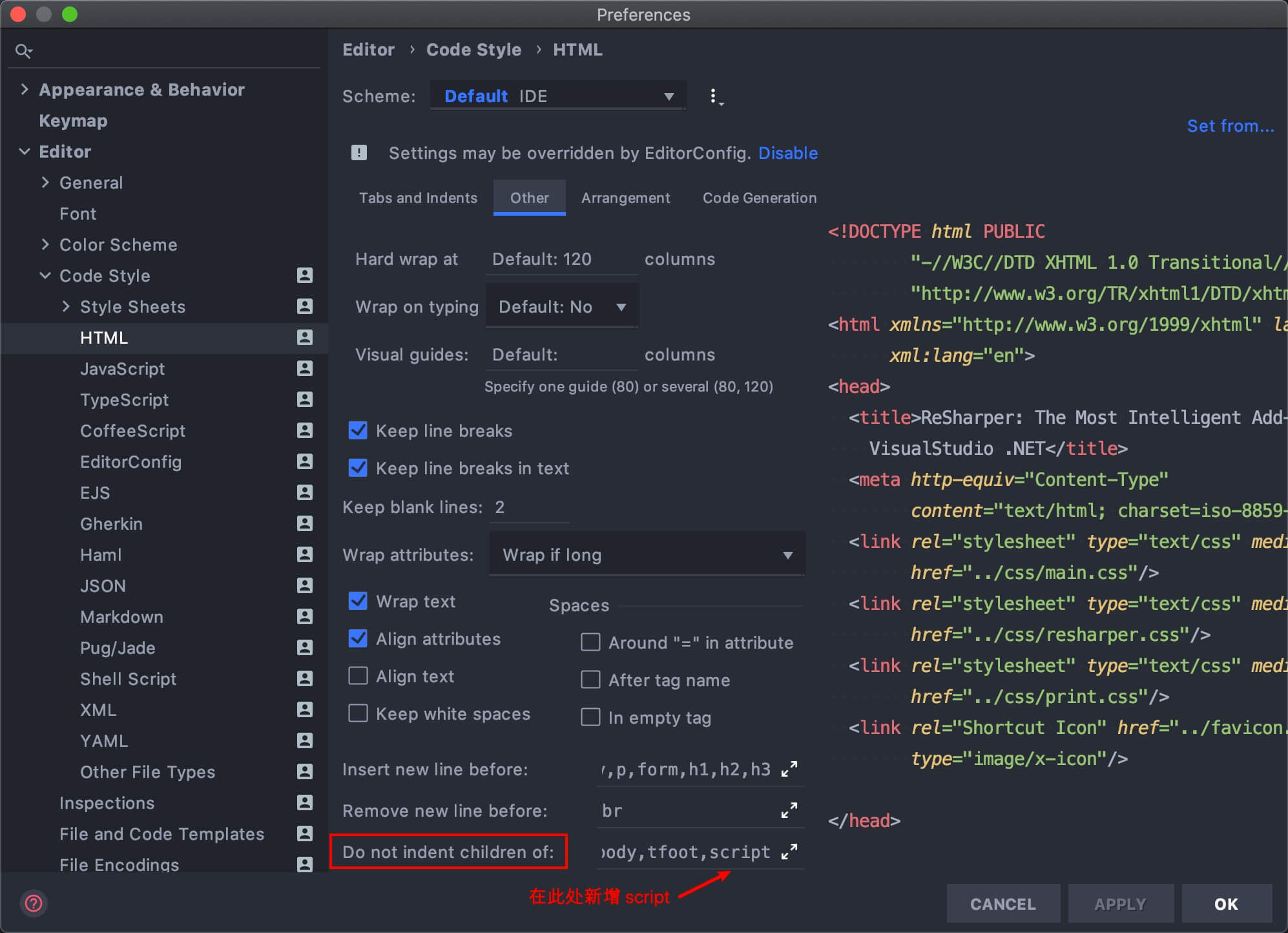Open the Wrap attributes dropdown
The image size is (1288, 933).
point(647,555)
